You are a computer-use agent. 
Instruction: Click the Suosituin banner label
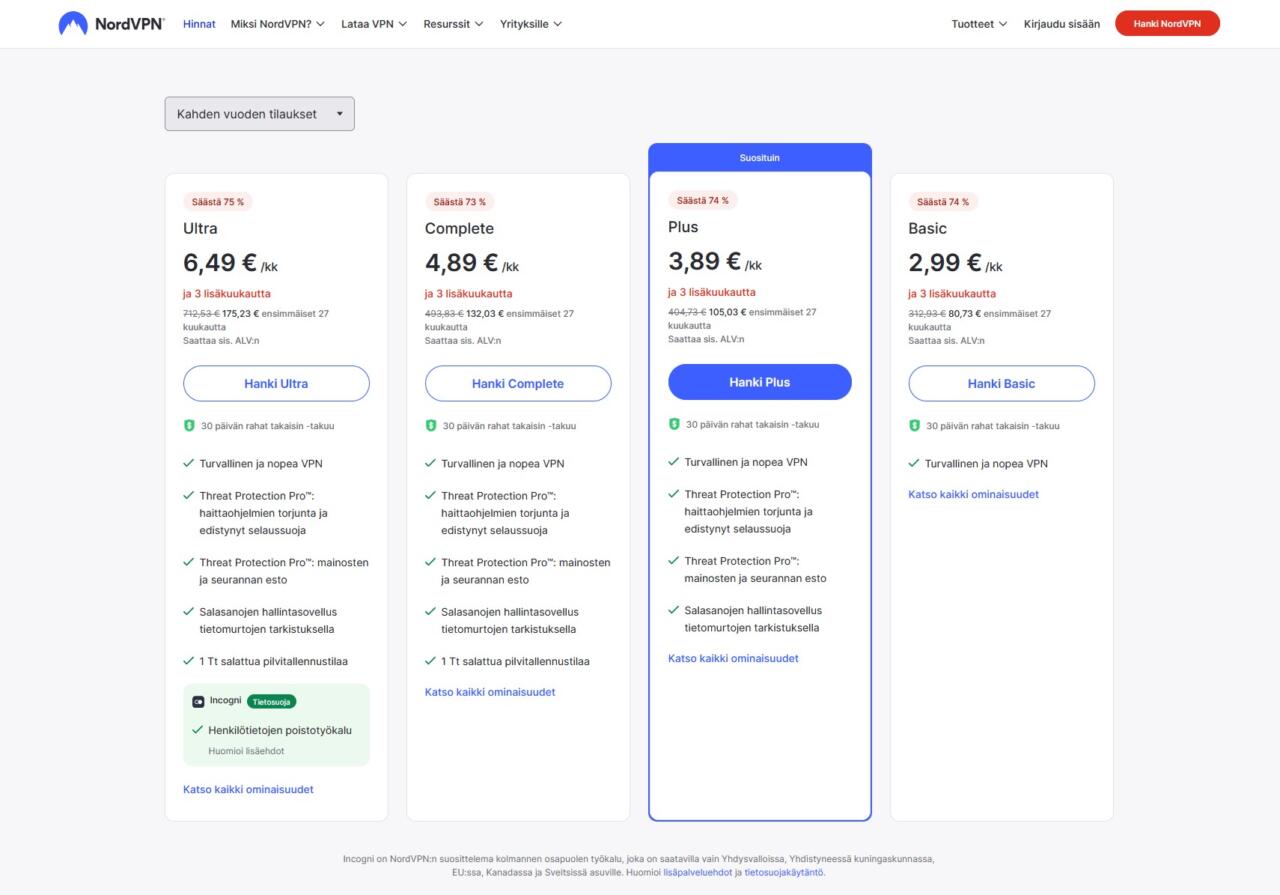760,158
